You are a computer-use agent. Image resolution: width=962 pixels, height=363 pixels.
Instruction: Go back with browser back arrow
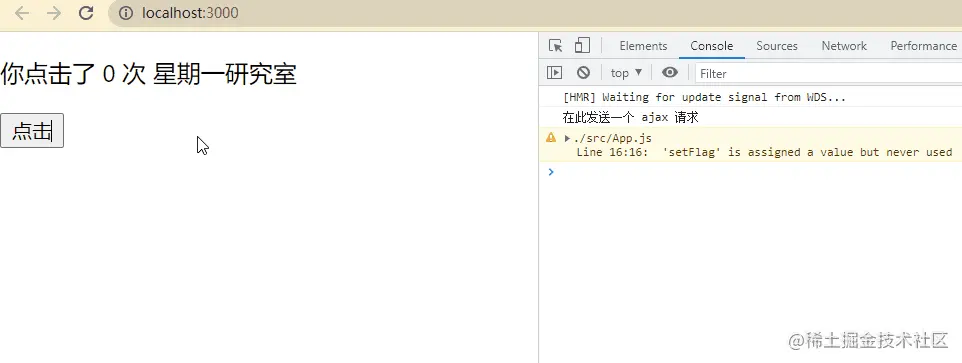[x=22, y=13]
